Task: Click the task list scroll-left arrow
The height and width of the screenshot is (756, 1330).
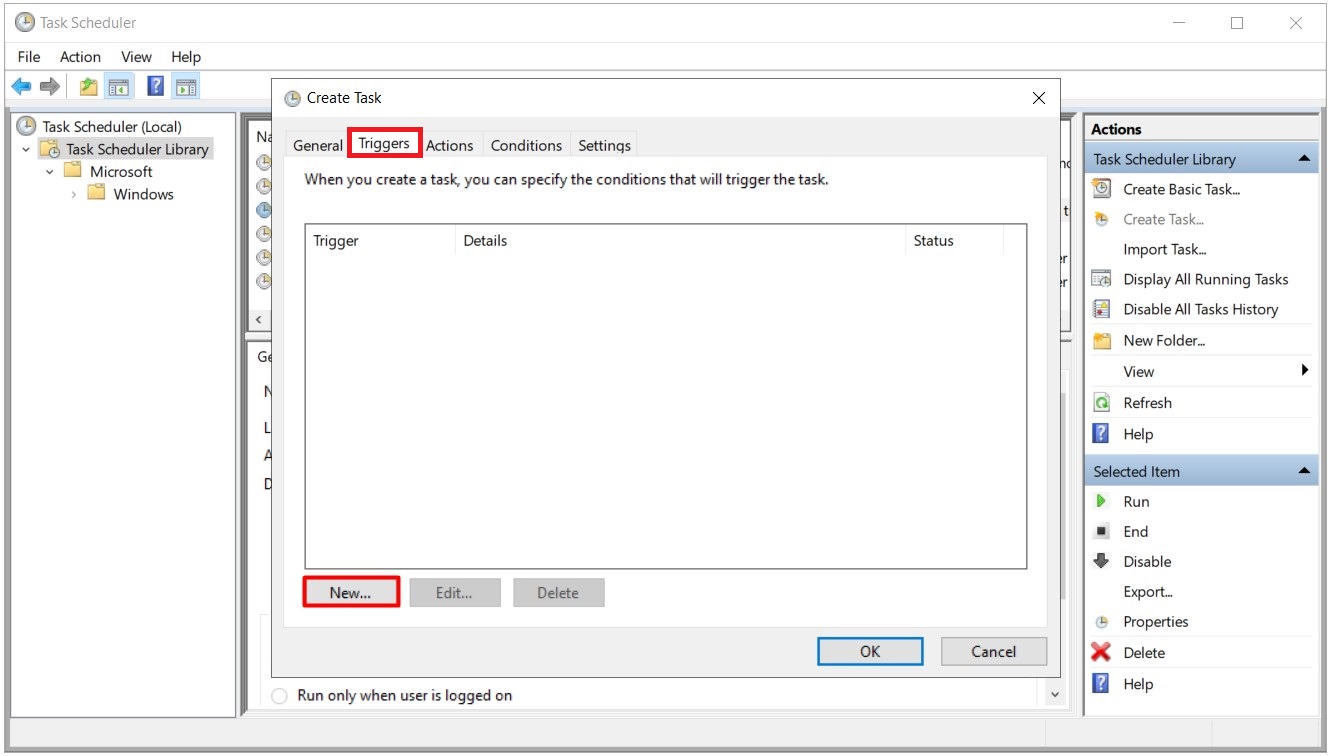Action: pos(259,319)
